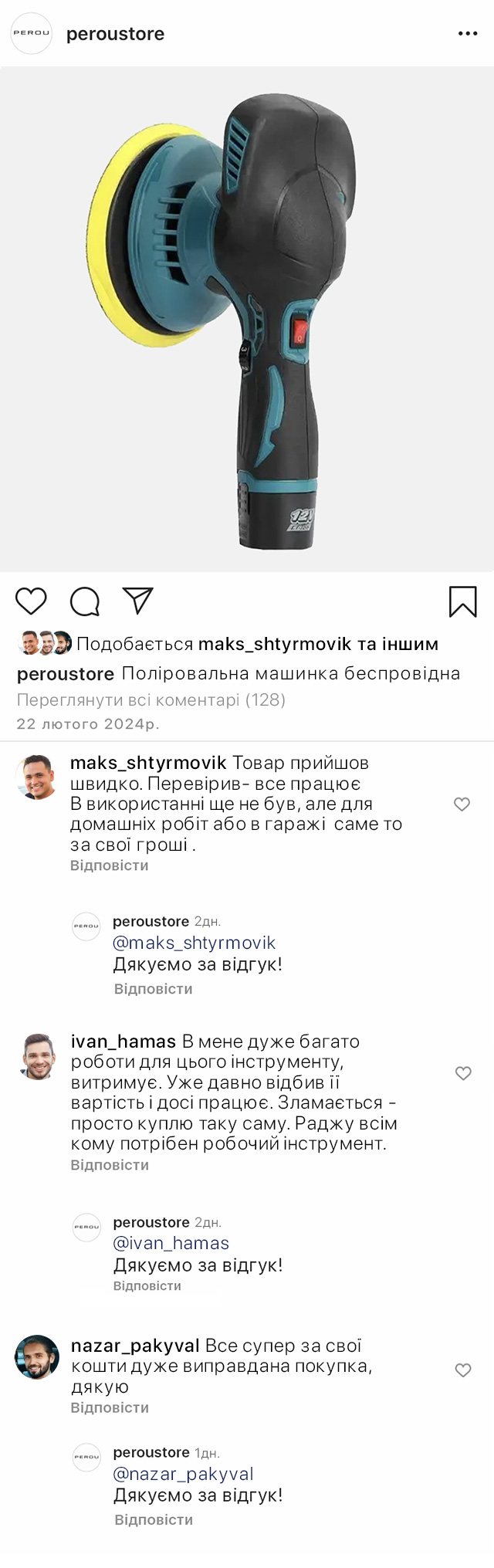Open liked-by maks_shtyrmovik profile name
This screenshot has width=494, height=1568.
coord(275,644)
